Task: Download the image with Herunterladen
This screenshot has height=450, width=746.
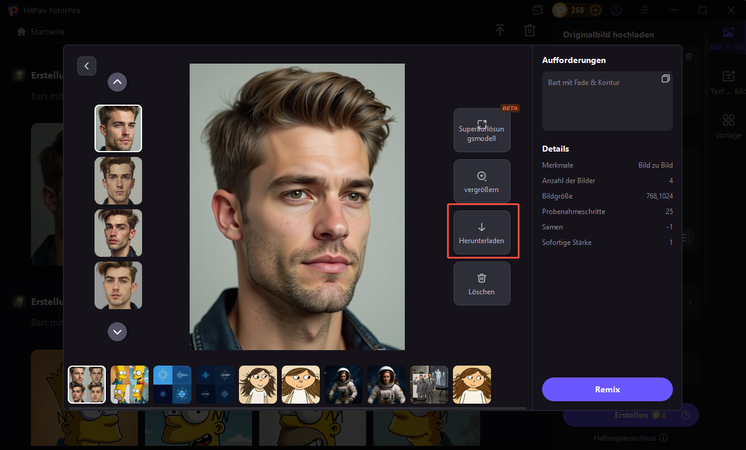Action: (481, 232)
